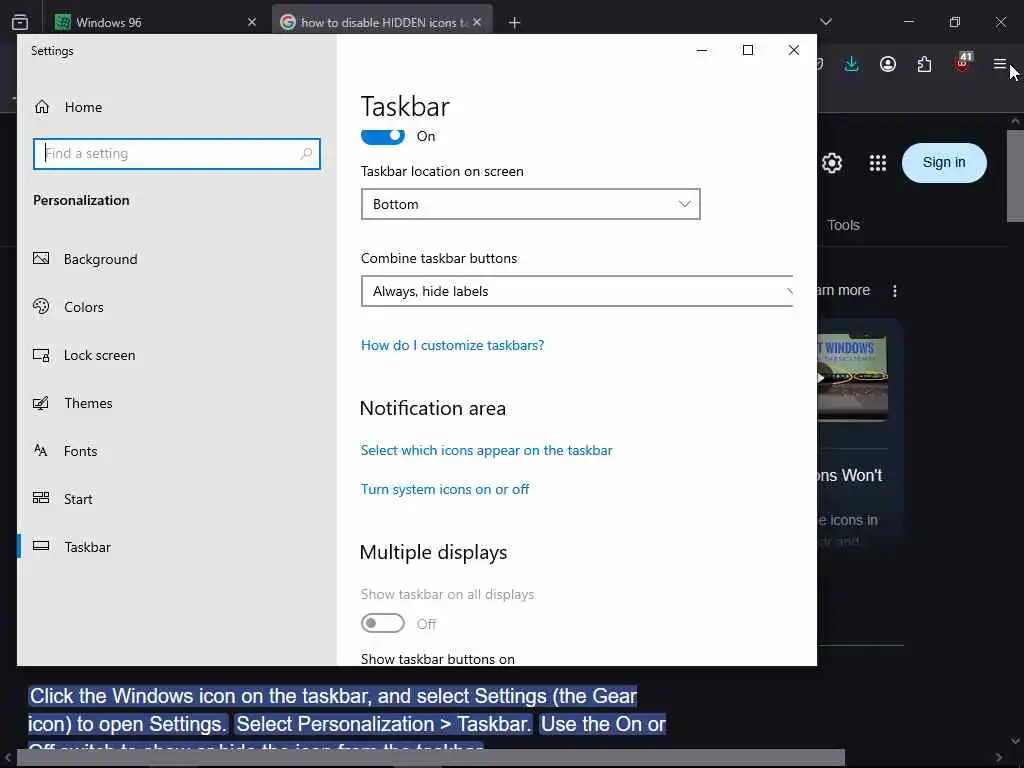The width and height of the screenshot is (1024, 768).
Task: Minimize the Settings window
Action: tap(702, 50)
